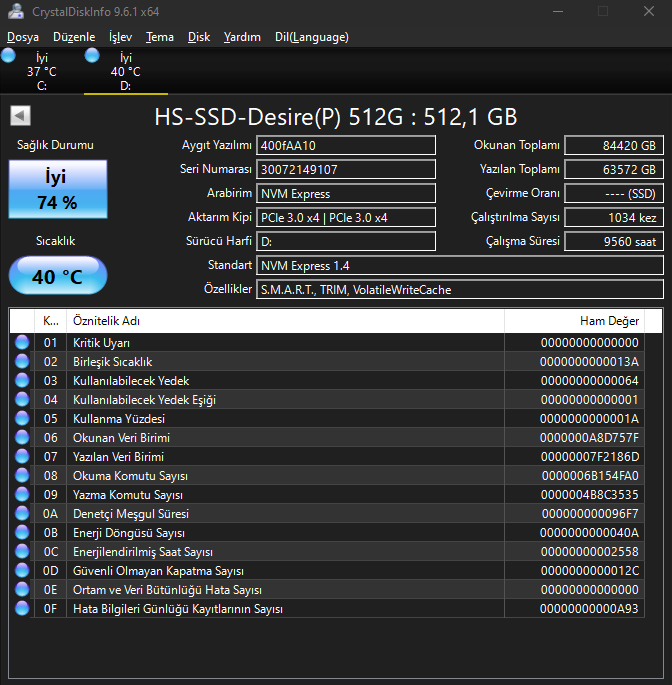
Task: Click status orb for Enerji Döngüsü Sayısı
Action: (x=23, y=533)
